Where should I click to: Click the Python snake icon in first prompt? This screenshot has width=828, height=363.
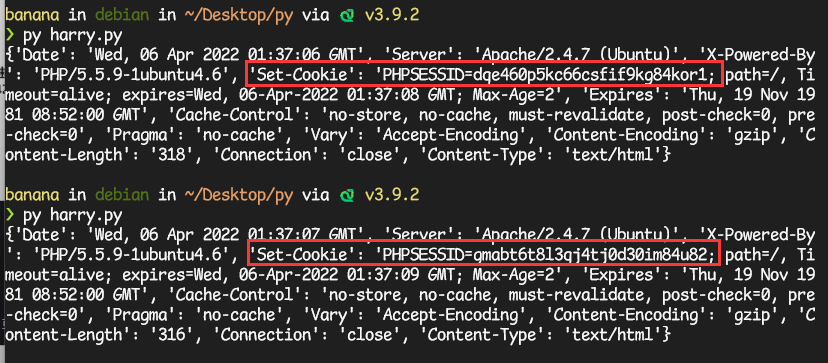pyautogui.click(x=347, y=15)
